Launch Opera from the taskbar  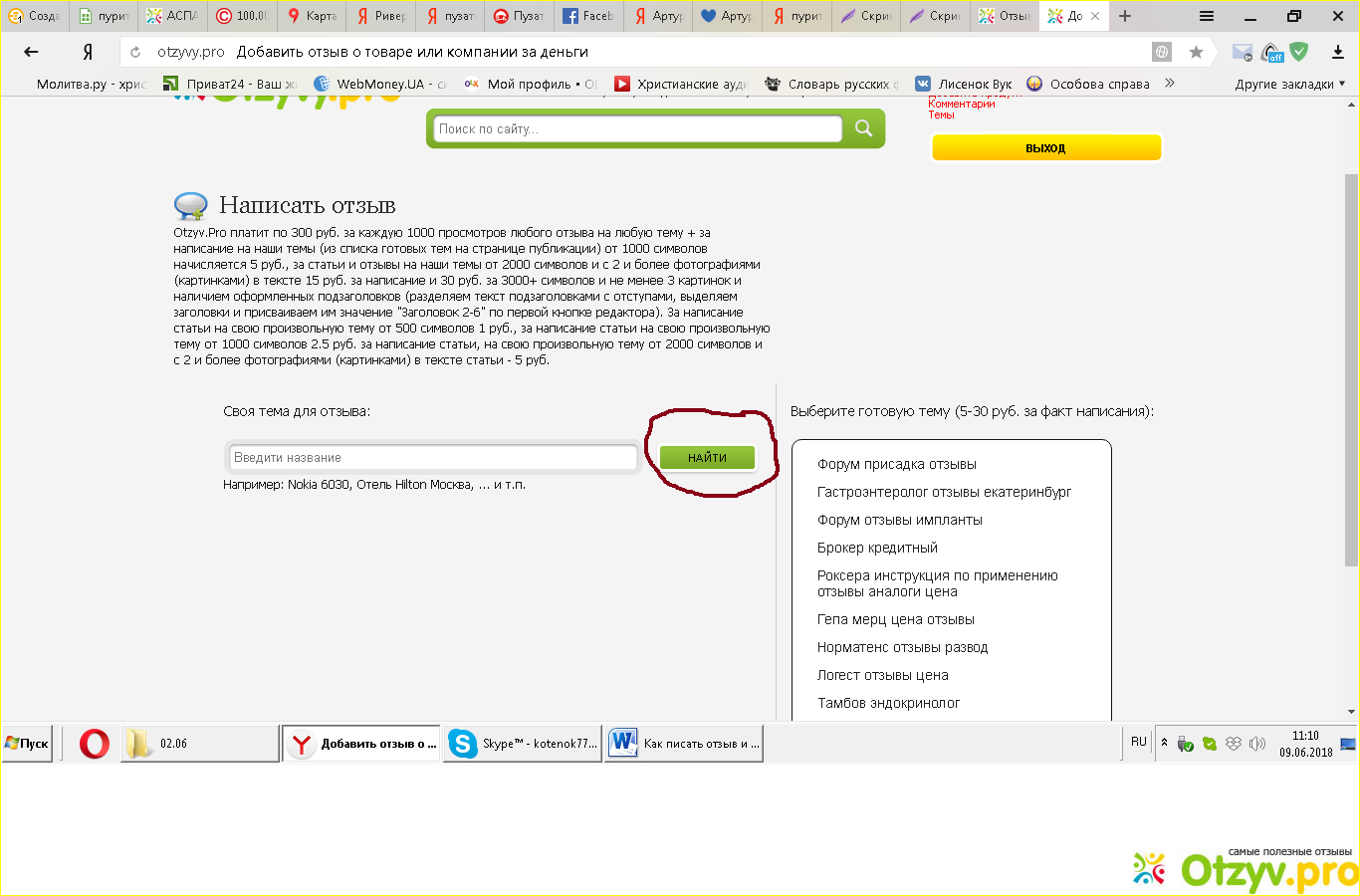95,744
